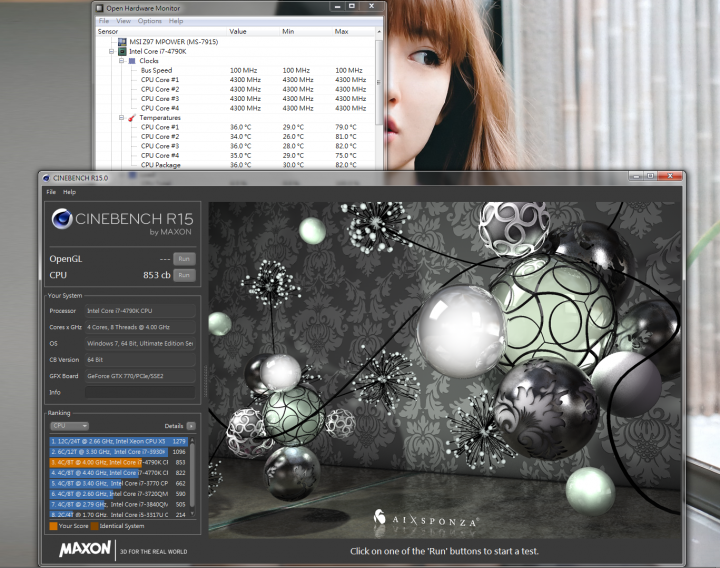Click the Identical System legend swatch
The width and height of the screenshot is (720, 568).
point(95,526)
